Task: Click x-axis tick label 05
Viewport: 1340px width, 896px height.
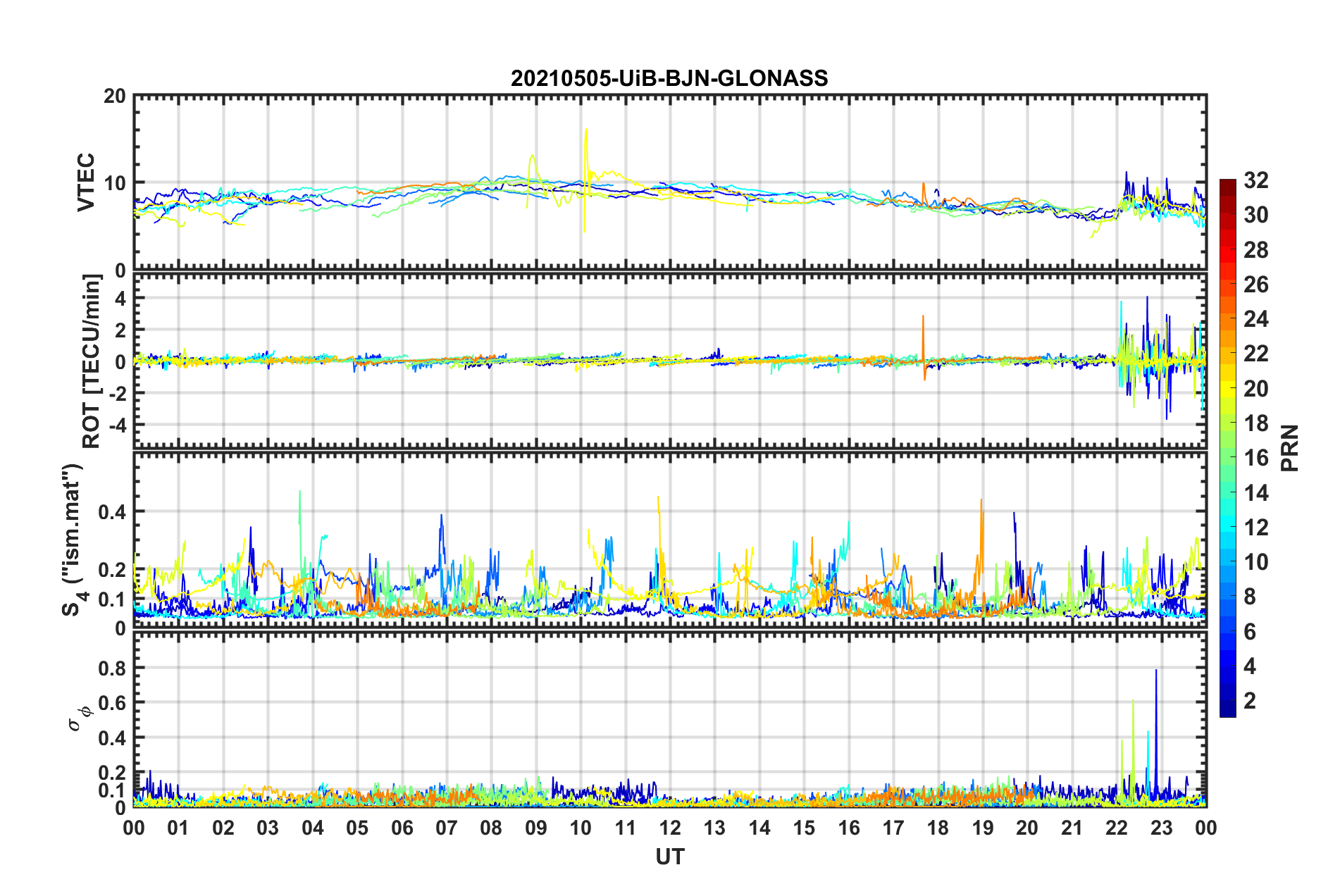Action: pyautogui.click(x=357, y=828)
